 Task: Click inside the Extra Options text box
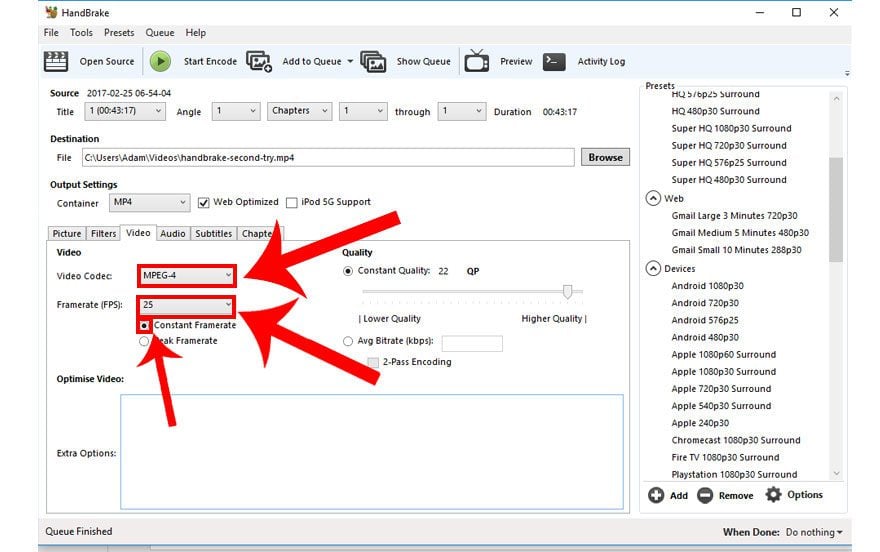(x=372, y=452)
